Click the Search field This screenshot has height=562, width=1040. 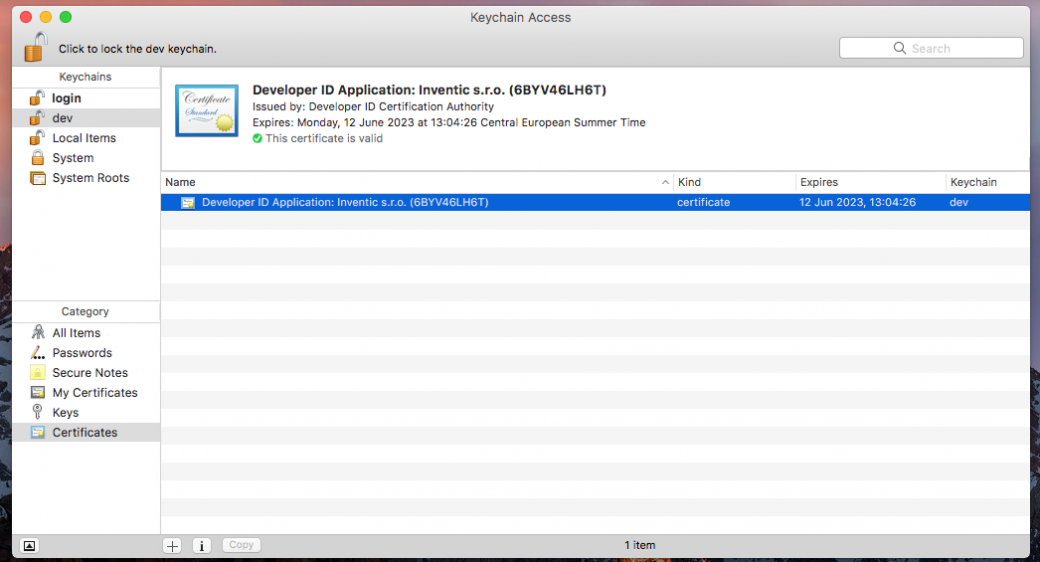[931, 48]
